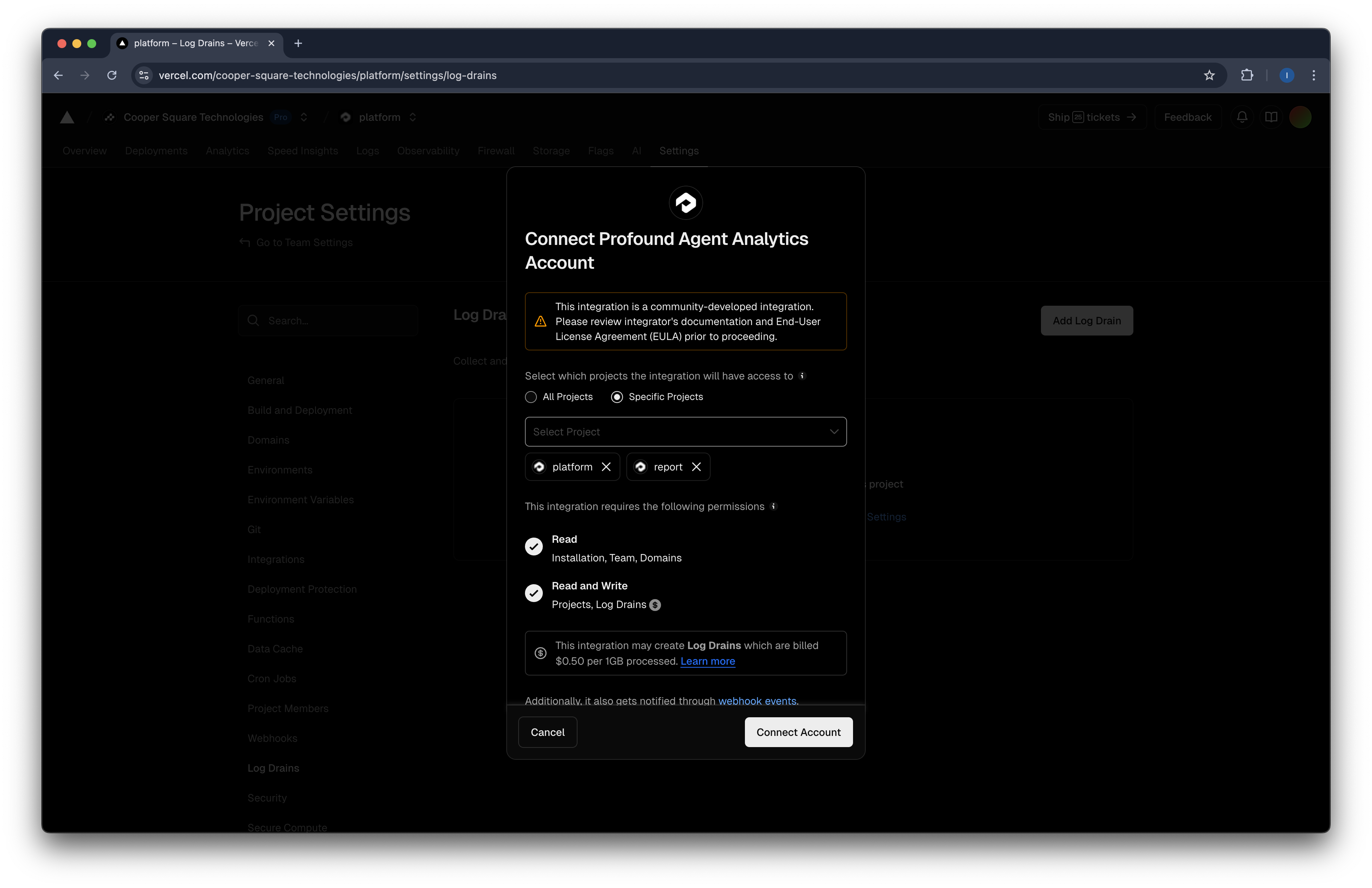This screenshot has width=1372, height=888.
Task: Click the info icon next to permissions heading
Action: click(773, 507)
